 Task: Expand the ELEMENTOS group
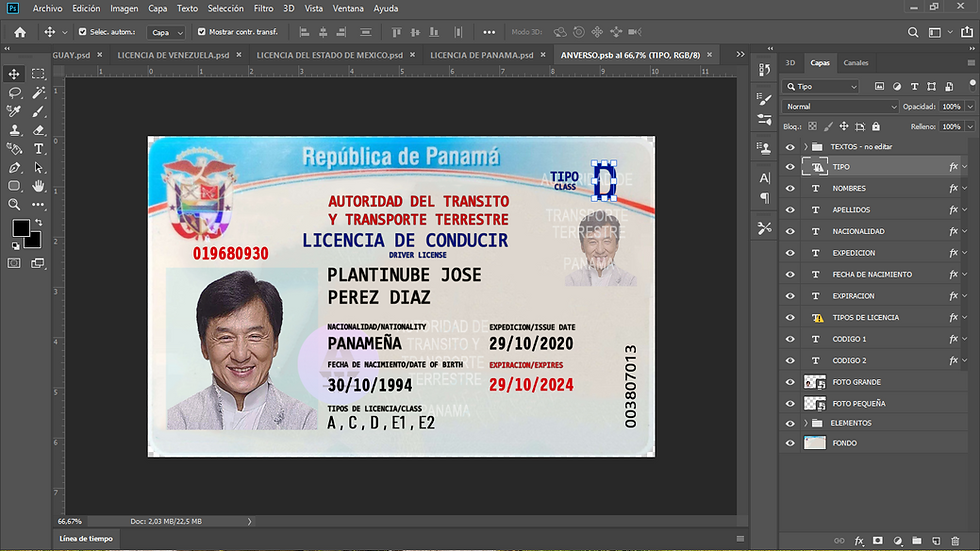pyautogui.click(x=806, y=423)
